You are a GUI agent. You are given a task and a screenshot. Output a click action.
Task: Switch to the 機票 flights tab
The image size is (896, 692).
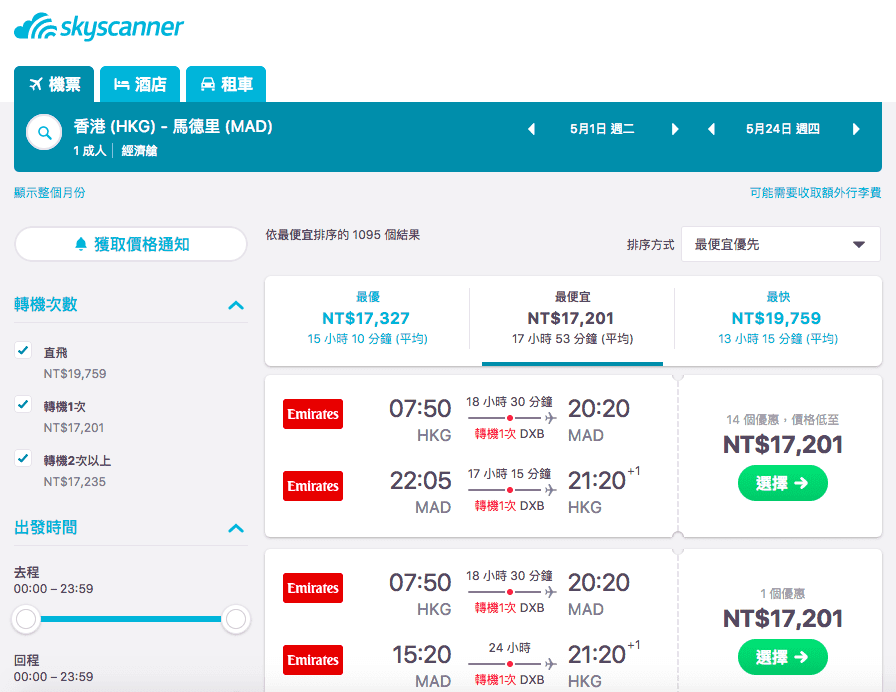pyautogui.click(x=54, y=85)
